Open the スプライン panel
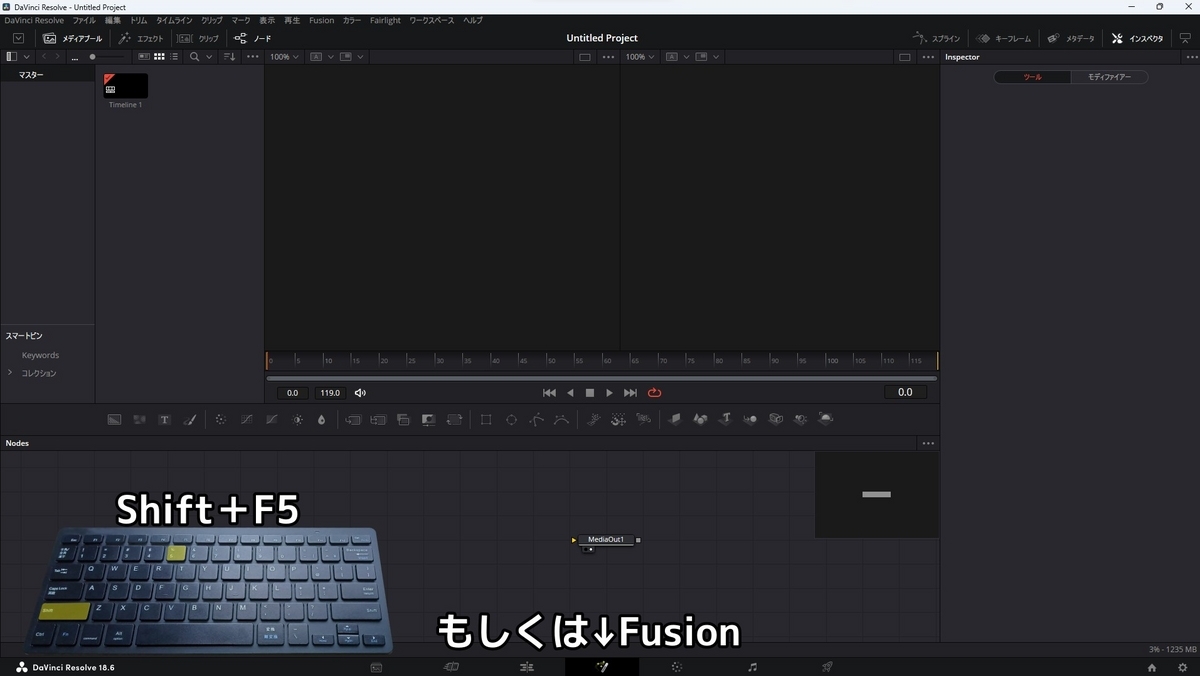The width and height of the screenshot is (1200, 676). (935, 38)
